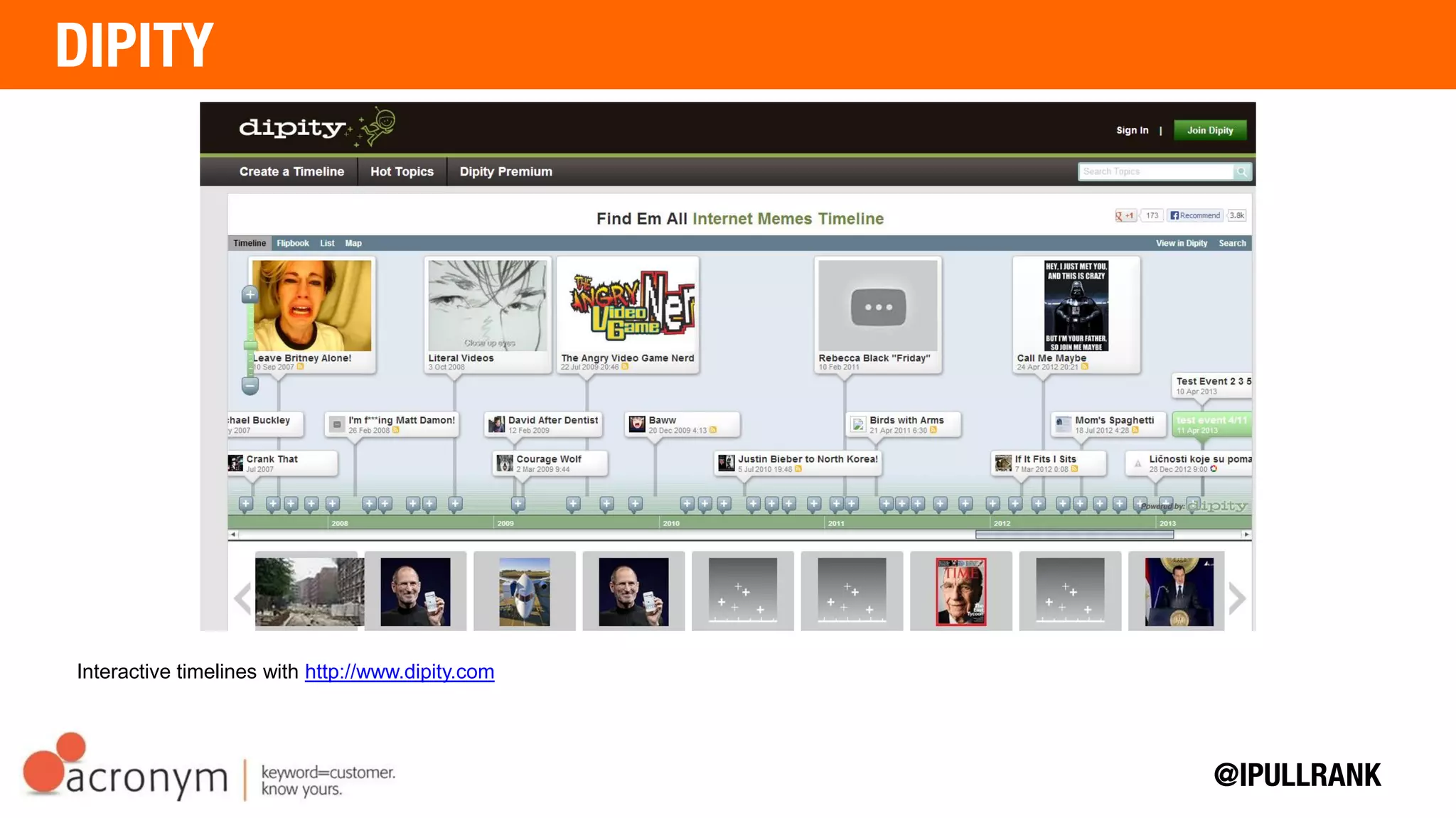Open the Literal Videos event card
Viewport: 1456px width, 818px height.
coord(488,315)
